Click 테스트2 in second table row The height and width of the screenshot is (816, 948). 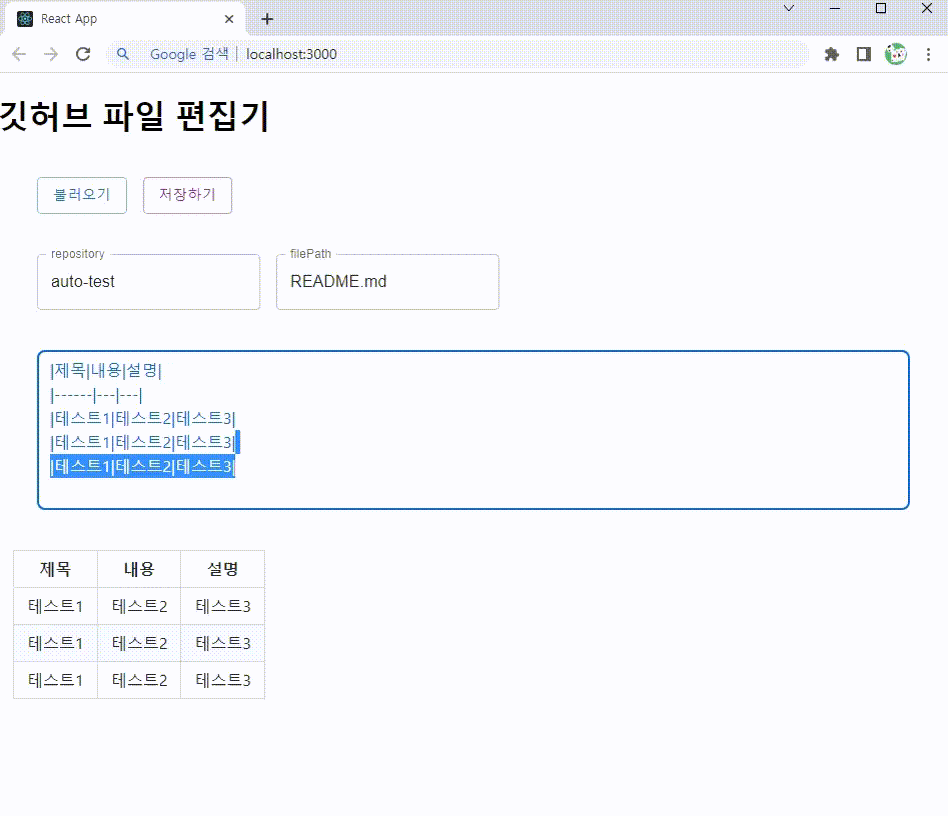coord(139,643)
